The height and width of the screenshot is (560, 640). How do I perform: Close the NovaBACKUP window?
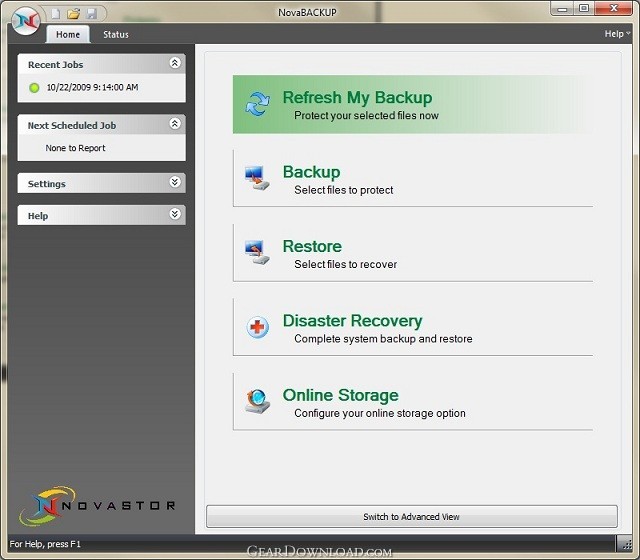pos(613,9)
